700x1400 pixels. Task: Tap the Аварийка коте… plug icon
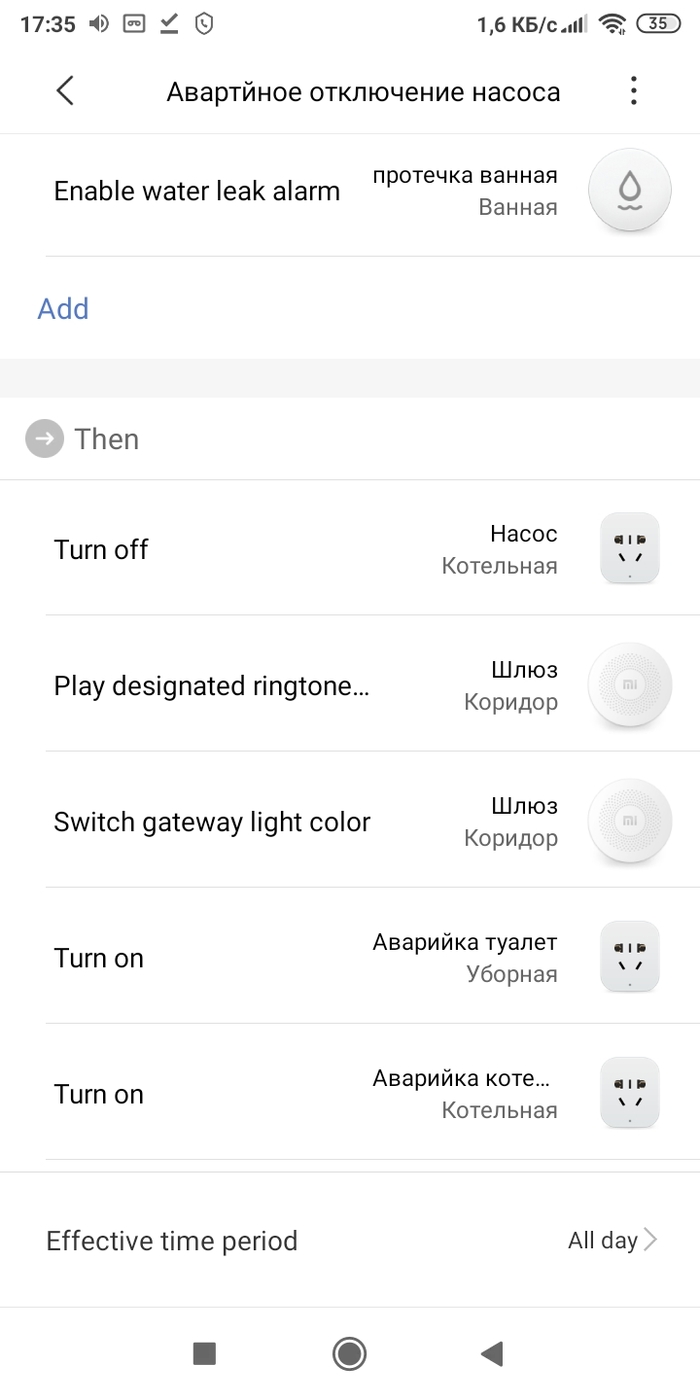coord(629,1093)
